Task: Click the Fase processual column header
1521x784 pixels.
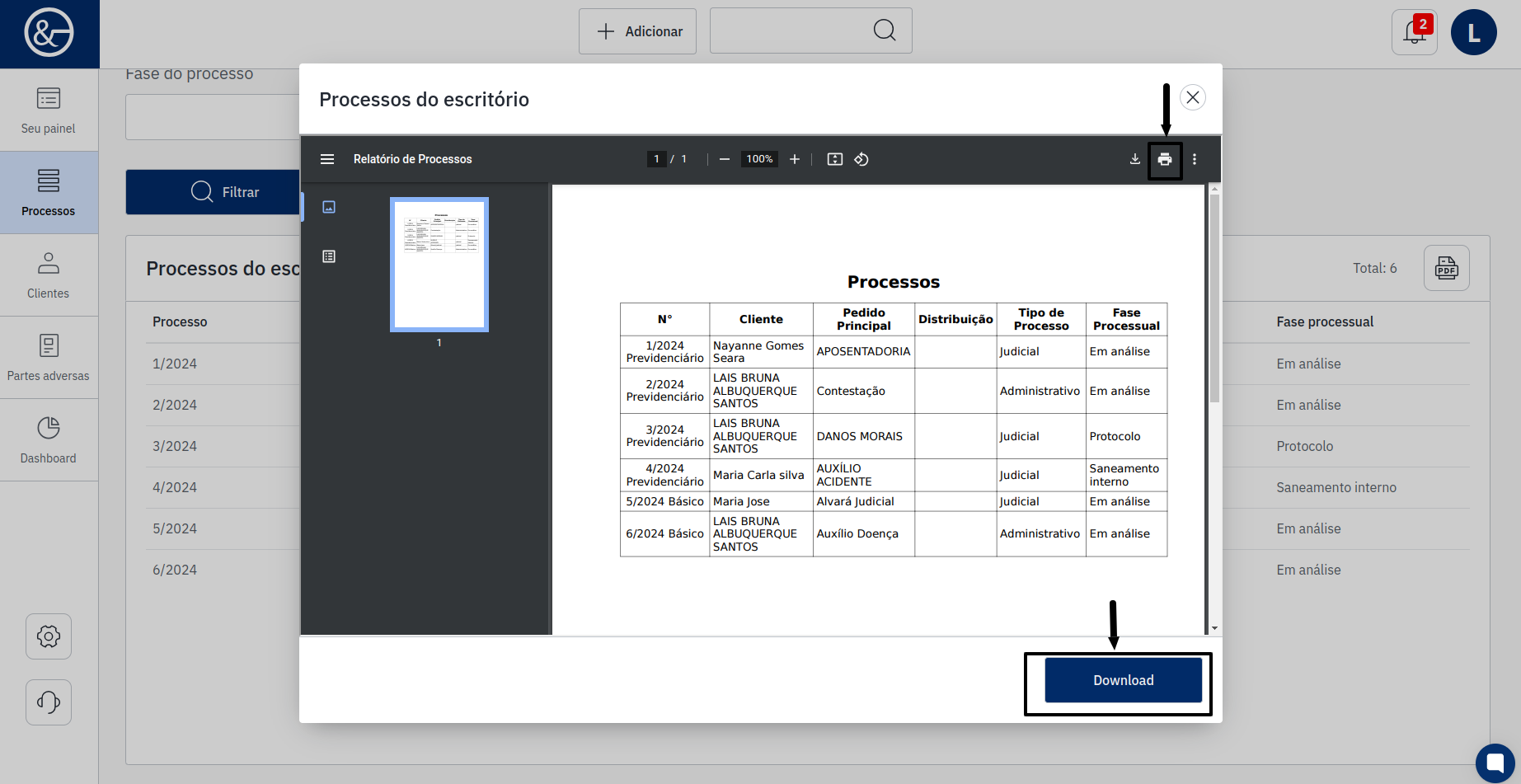Action: [x=1325, y=322]
